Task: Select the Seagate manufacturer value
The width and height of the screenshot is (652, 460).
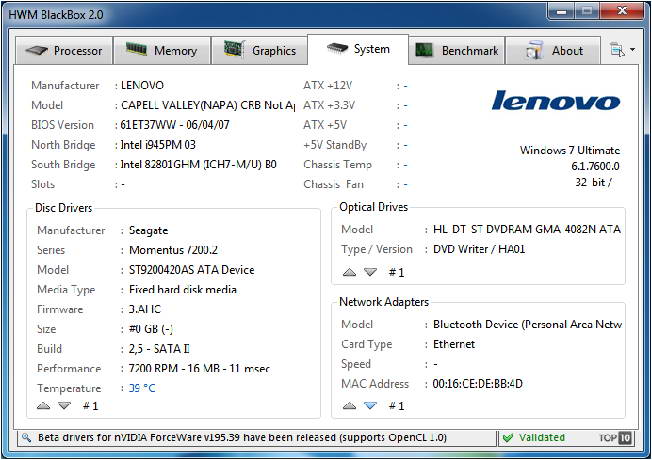Action: pyautogui.click(x=148, y=230)
